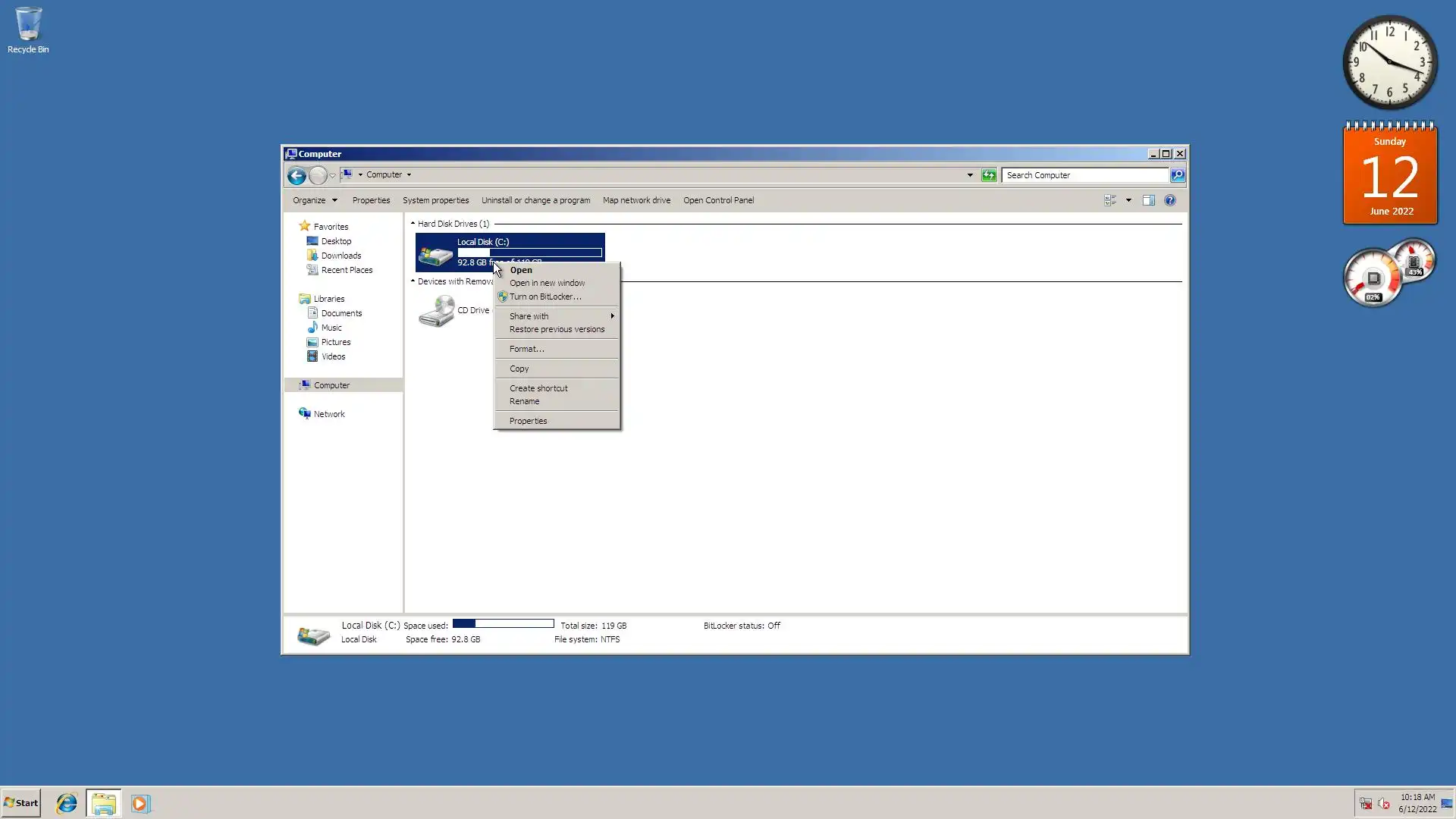Click the Back navigation arrow button
The height and width of the screenshot is (819, 1456).
(x=297, y=175)
